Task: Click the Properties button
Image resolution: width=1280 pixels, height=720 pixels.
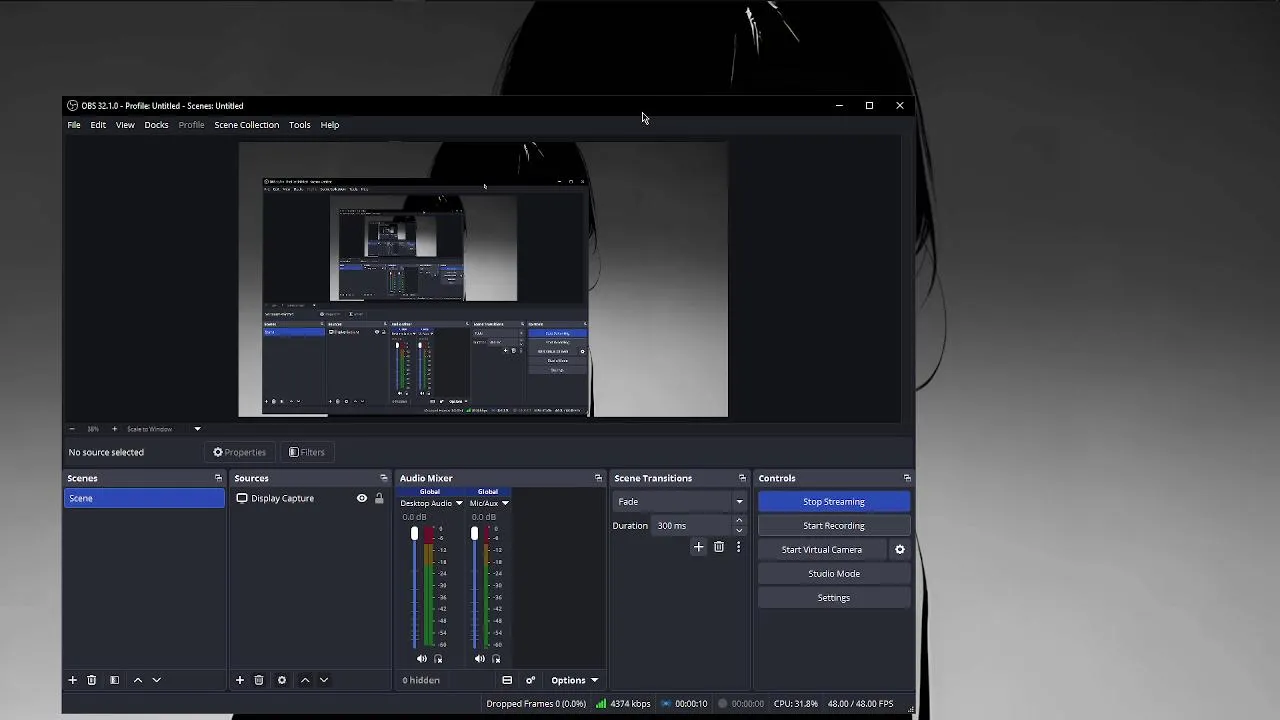Action: pos(239,452)
